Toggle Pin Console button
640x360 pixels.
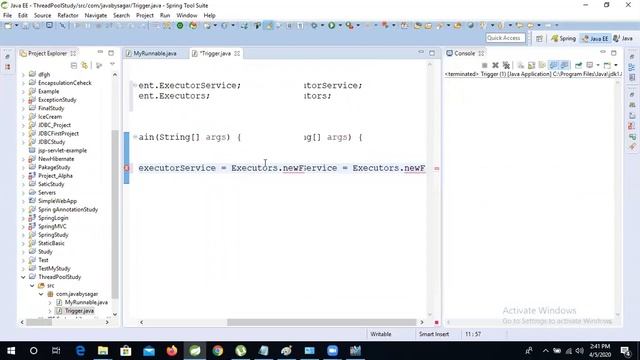(x=578, y=65)
